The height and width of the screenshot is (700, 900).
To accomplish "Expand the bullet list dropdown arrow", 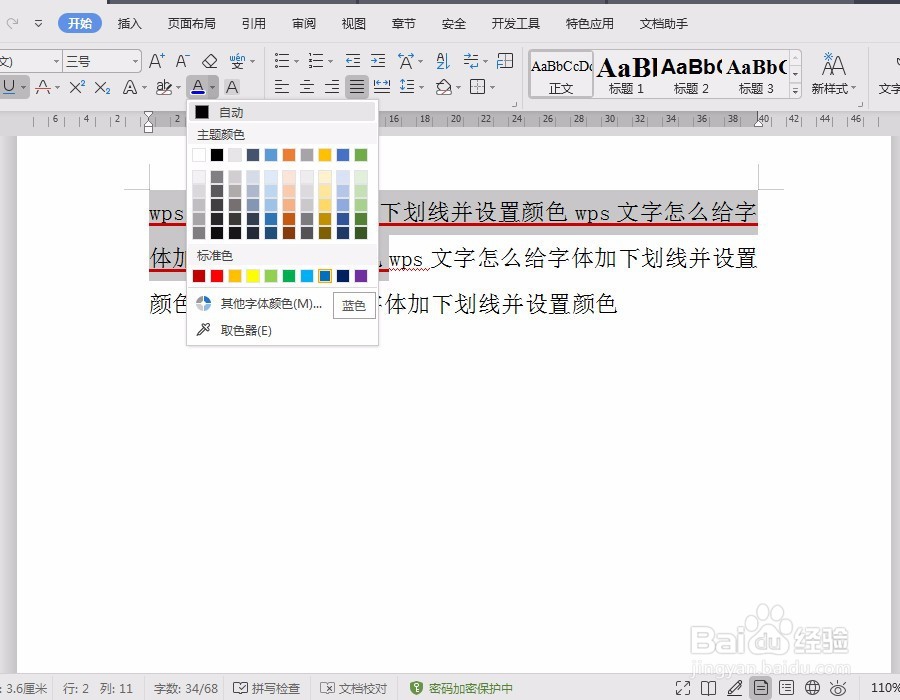I will click(x=296, y=61).
